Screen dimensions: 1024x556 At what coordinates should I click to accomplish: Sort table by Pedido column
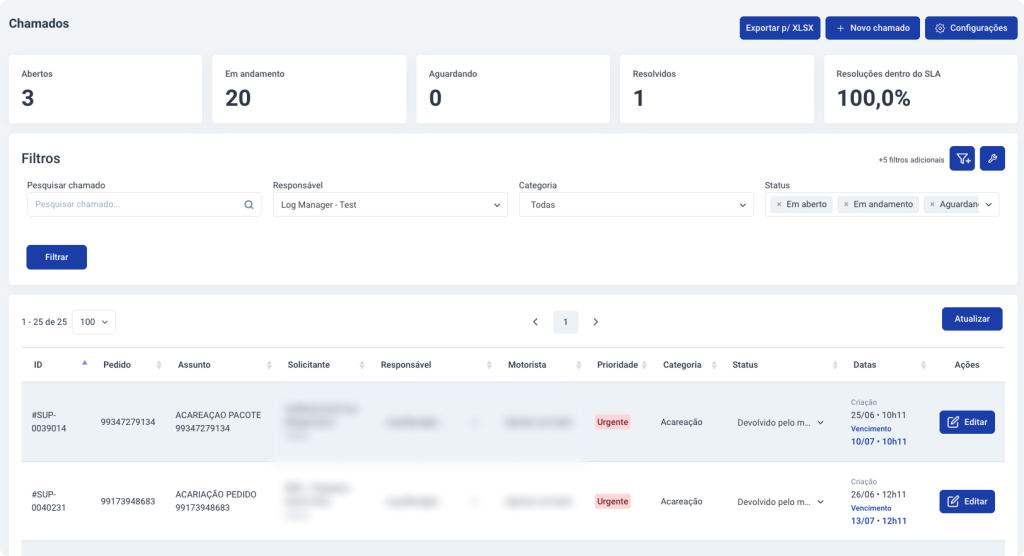pos(159,365)
